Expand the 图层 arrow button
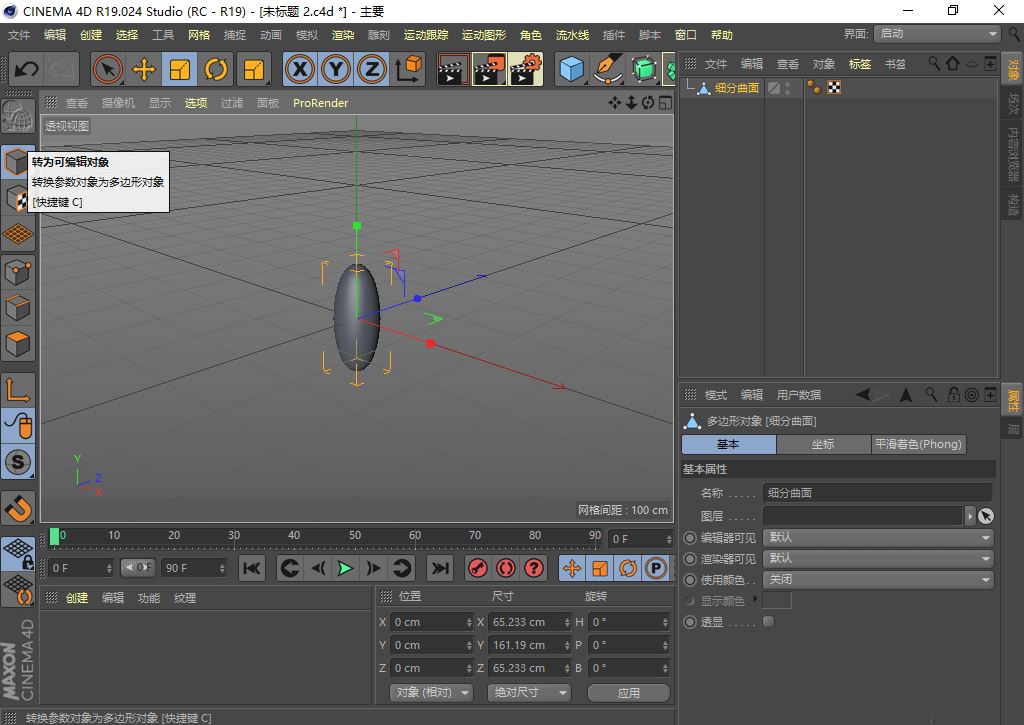 pyautogui.click(x=970, y=516)
